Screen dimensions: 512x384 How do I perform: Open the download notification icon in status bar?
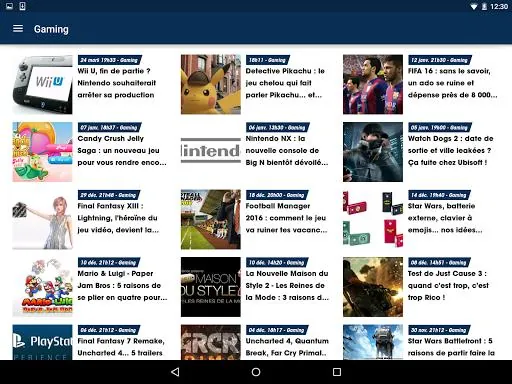pyautogui.click(x=22, y=6)
